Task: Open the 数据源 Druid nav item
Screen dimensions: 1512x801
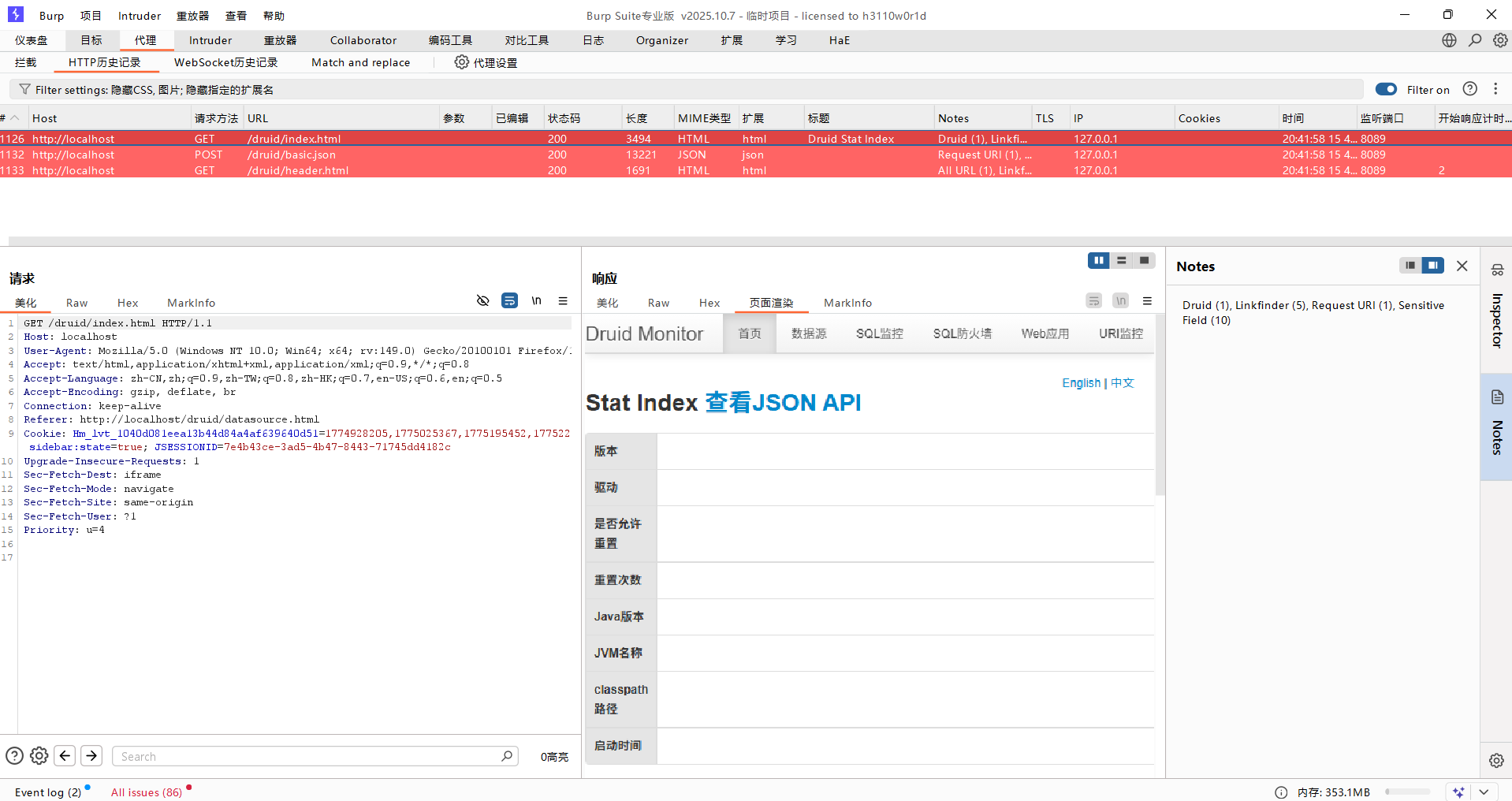Action: [x=809, y=333]
